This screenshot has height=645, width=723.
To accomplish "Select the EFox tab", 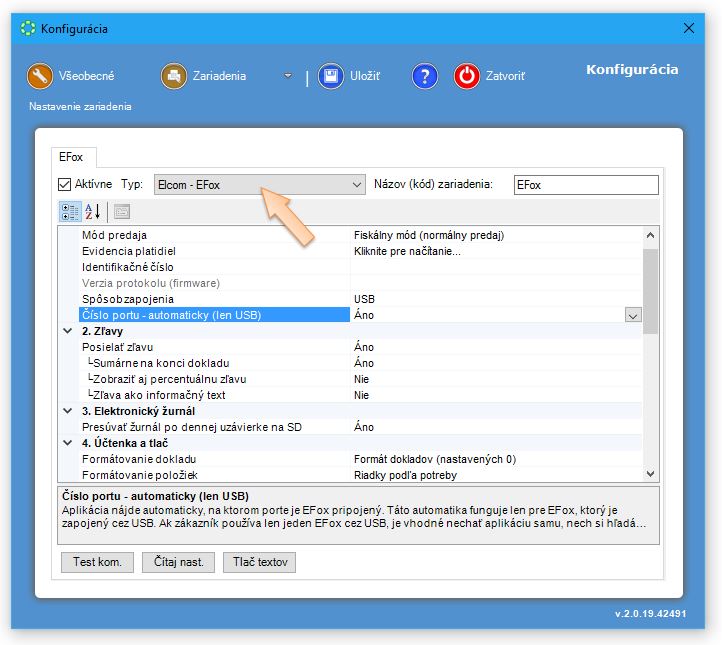I will [x=74, y=156].
